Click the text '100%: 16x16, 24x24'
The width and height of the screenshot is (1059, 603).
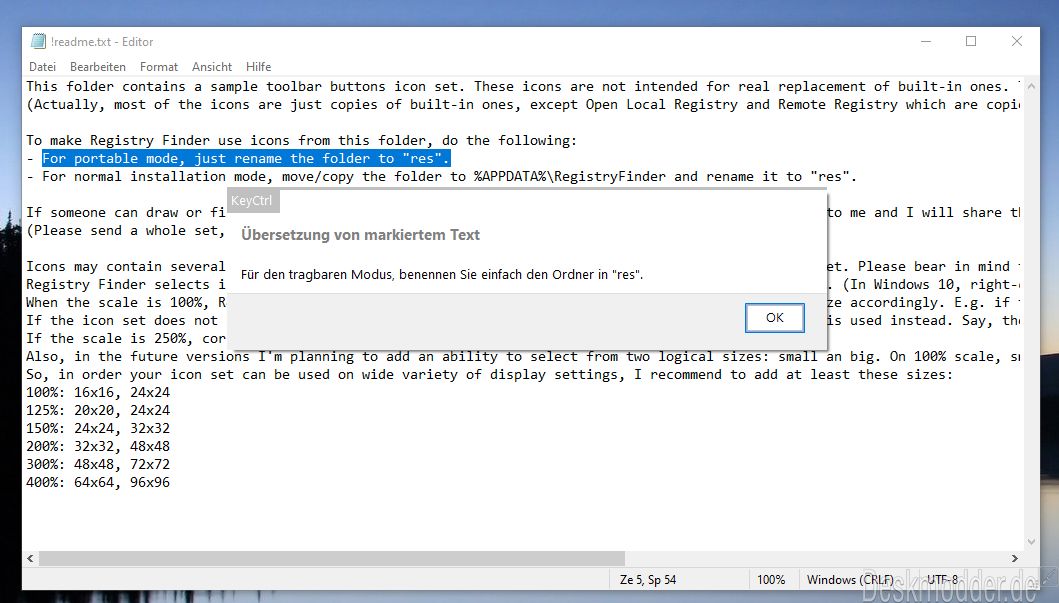(x=98, y=392)
